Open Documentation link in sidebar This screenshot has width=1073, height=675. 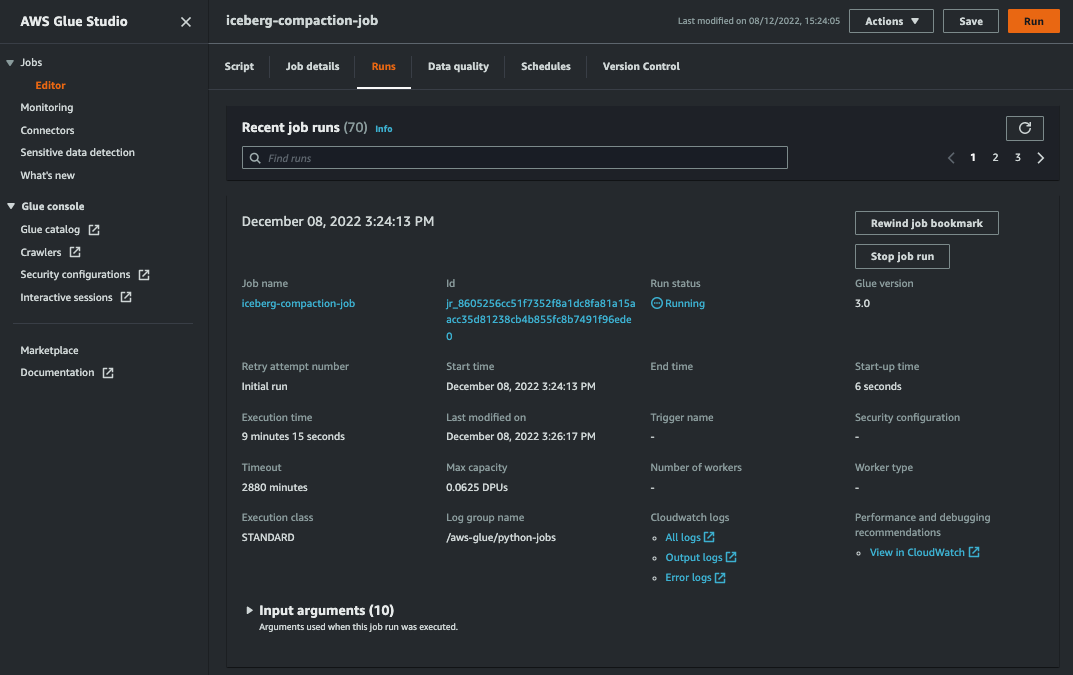(57, 372)
